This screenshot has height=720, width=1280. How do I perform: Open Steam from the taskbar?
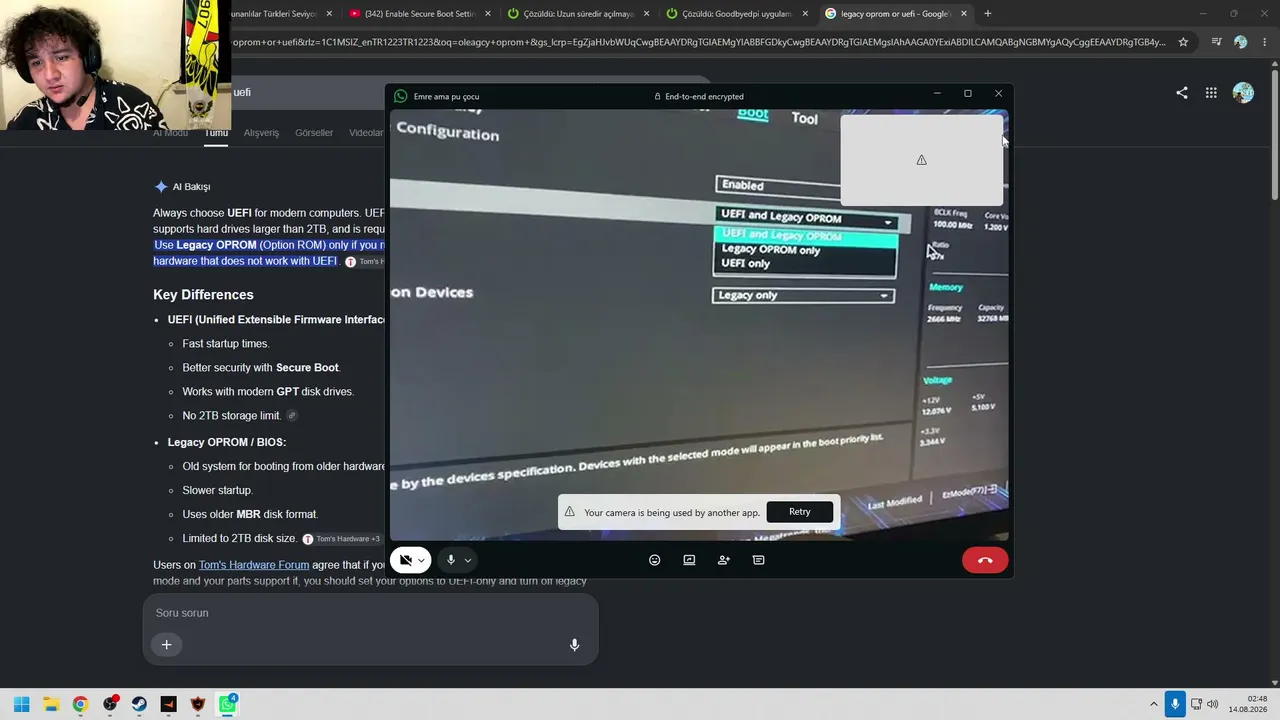click(x=139, y=704)
